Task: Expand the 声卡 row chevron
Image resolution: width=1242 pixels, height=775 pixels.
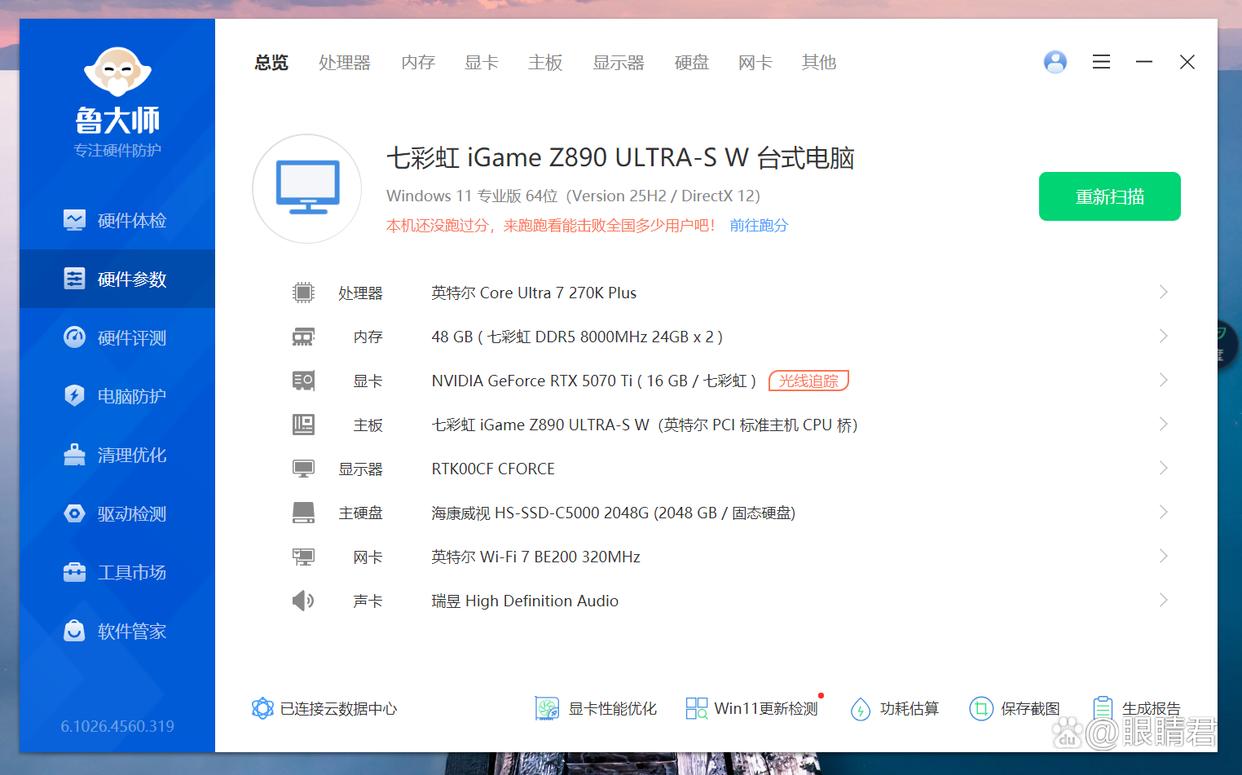Action: pyautogui.click(x=1163, y=600)
